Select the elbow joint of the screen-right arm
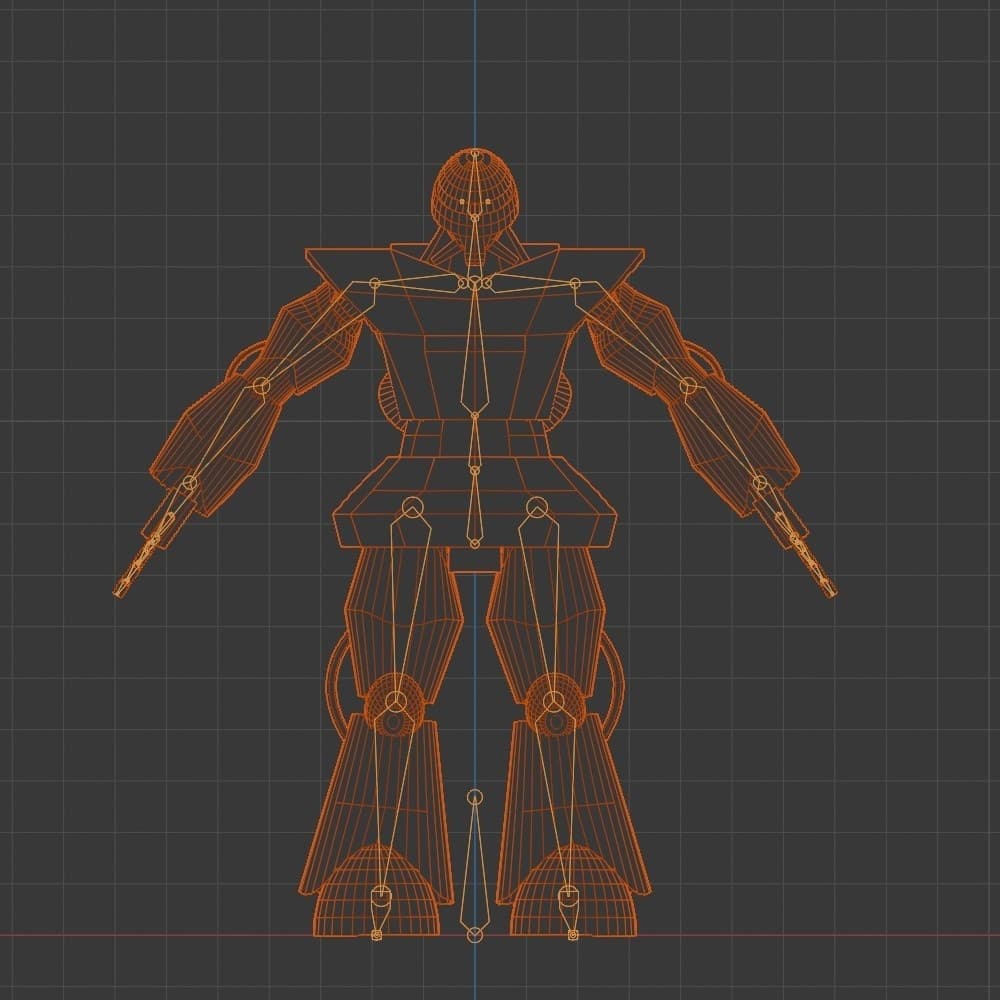The height and width of the screenshot is (1000, 1000). tap(687, 385)
